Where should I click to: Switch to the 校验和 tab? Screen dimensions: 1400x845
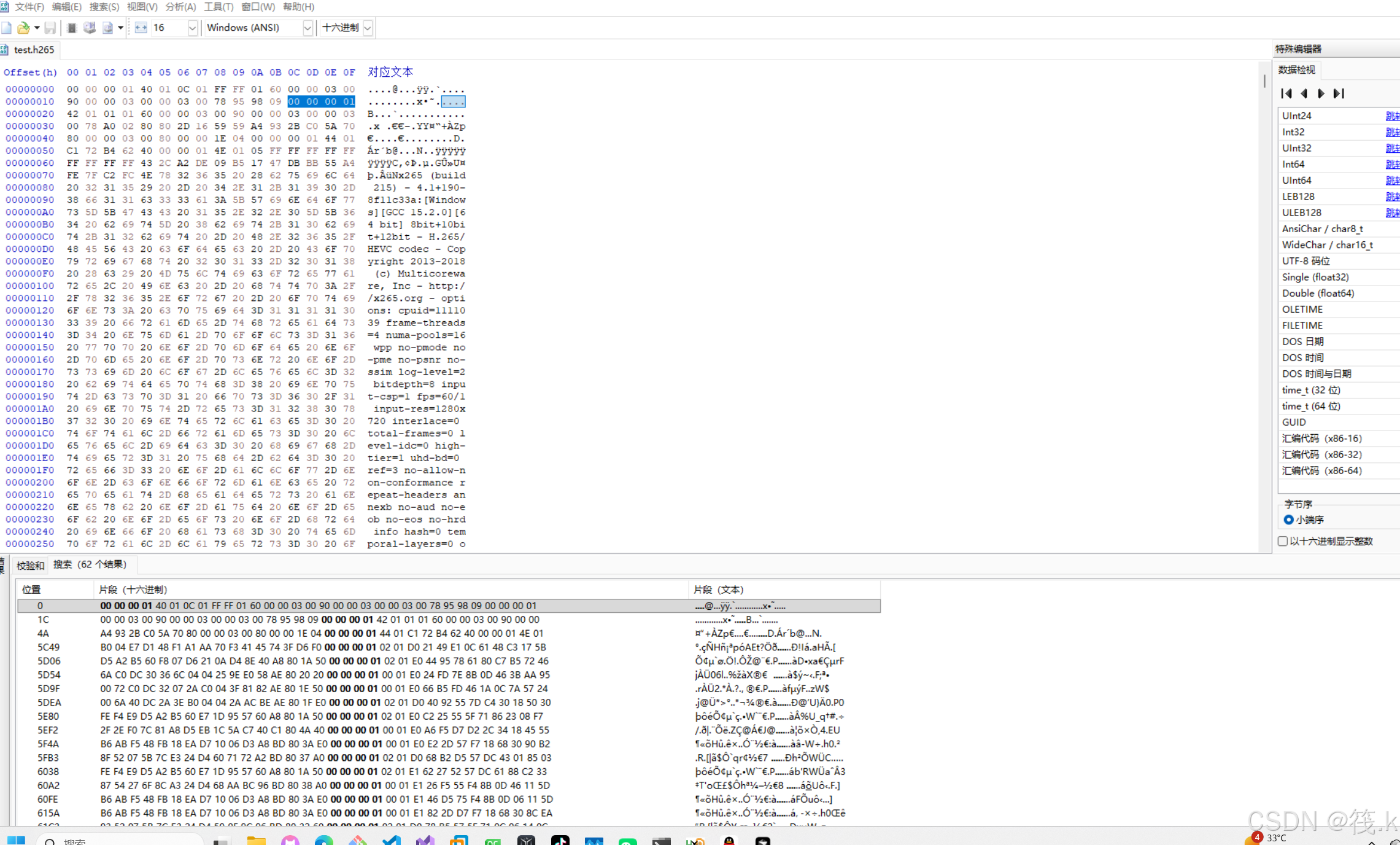pos(30,565)
